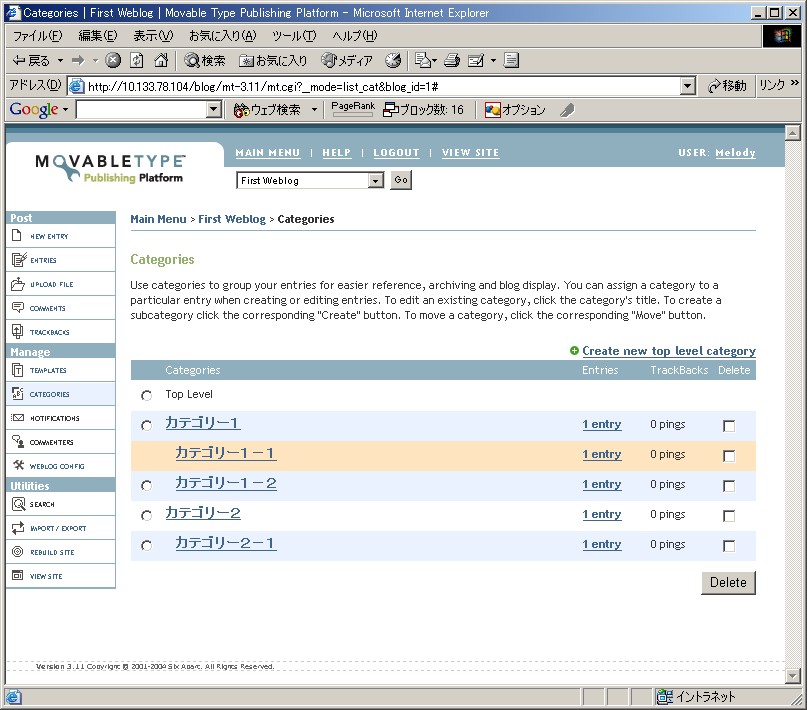Viewport: 807px width, 710px height.
Task: Click the LOGOUT link
Action: (x=396, y=153)
